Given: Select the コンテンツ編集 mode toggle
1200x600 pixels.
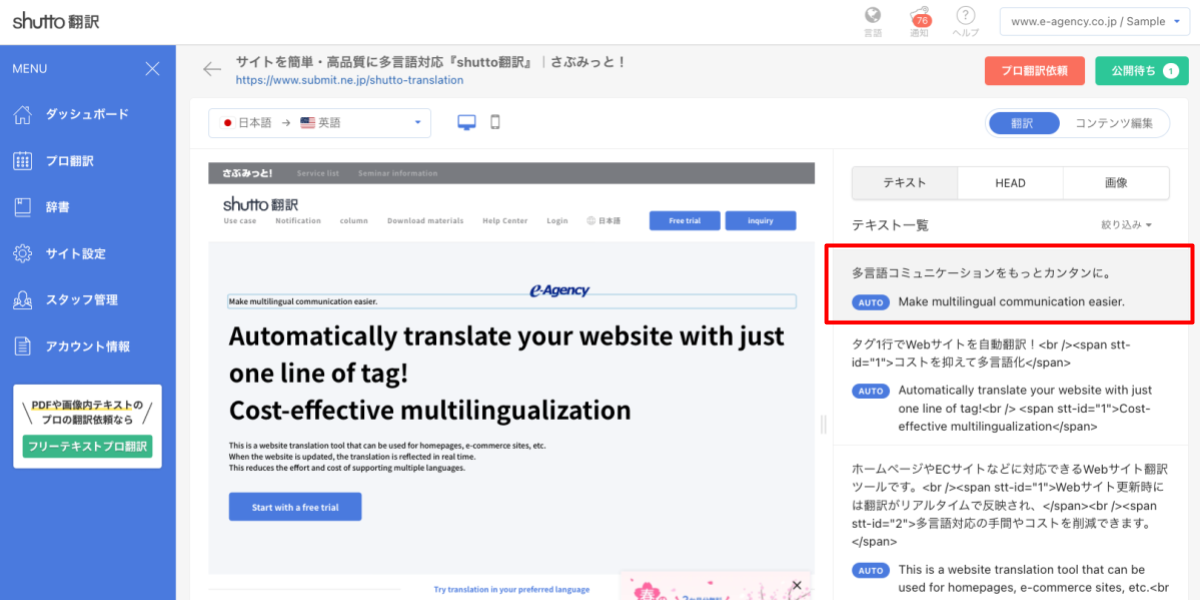Looking at the screenshot, I should pos(1113,123).
